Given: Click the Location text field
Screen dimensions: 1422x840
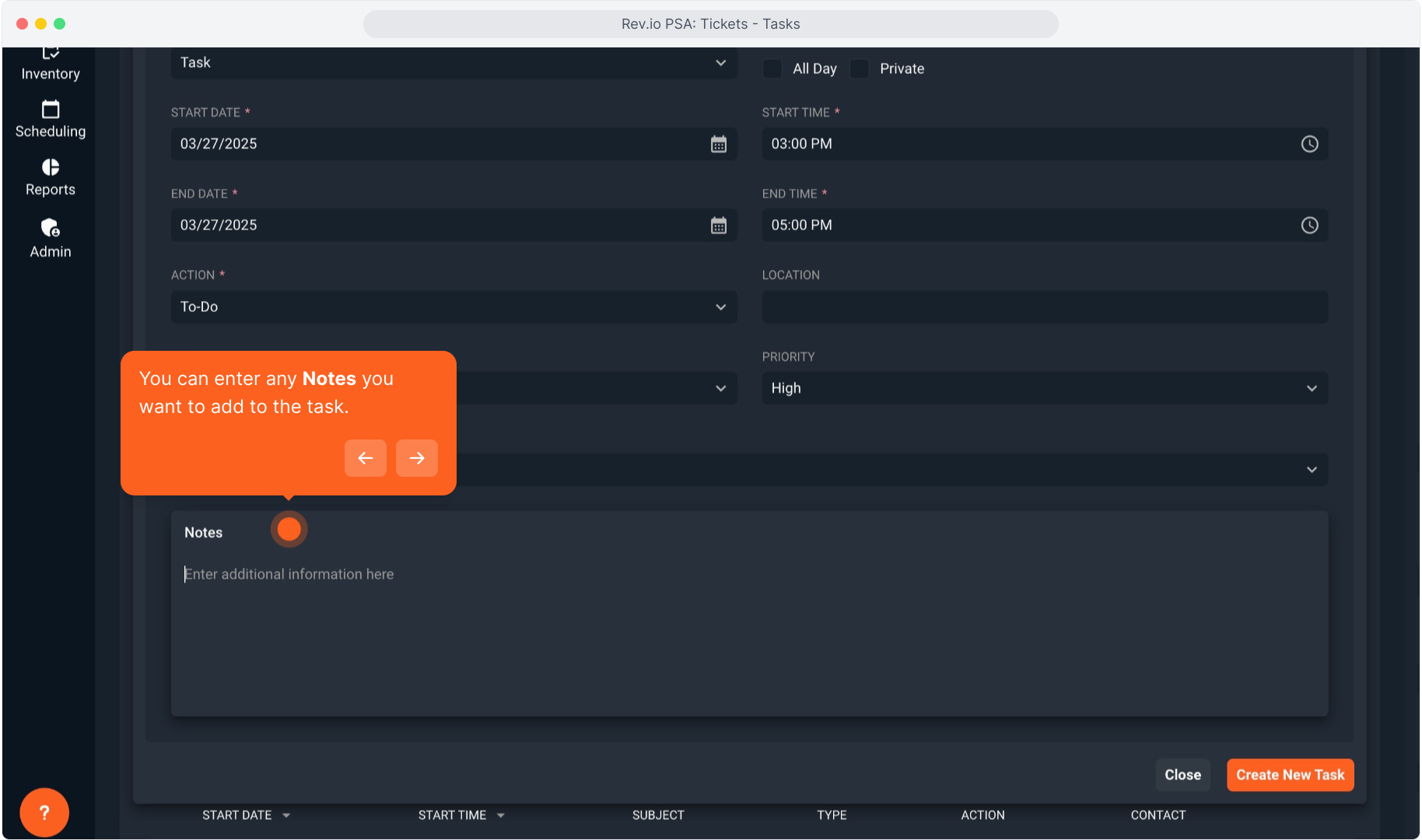Looking at the screenshot, I should click(x=1044, y=307).
